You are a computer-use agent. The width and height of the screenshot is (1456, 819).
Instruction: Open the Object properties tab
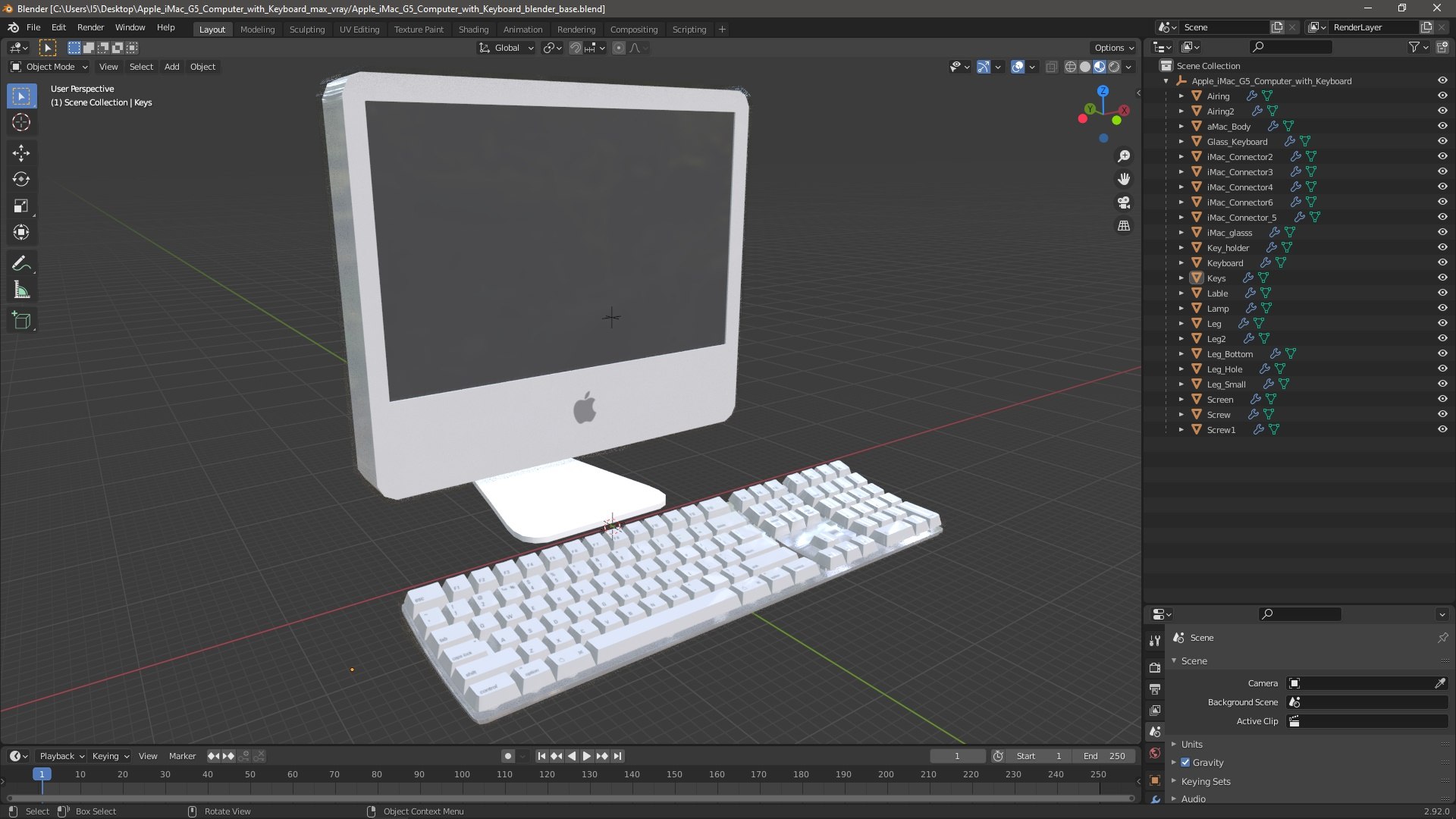[1155, 780]
